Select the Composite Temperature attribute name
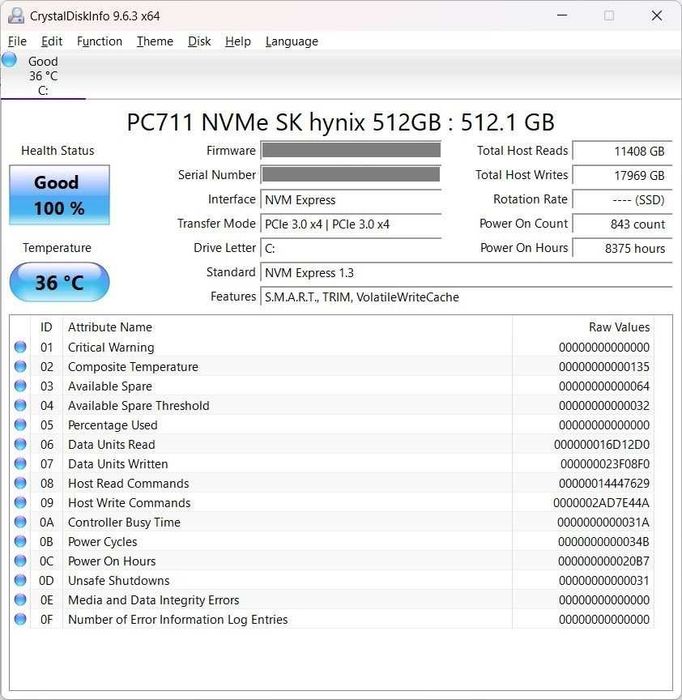 pos(133,367)
